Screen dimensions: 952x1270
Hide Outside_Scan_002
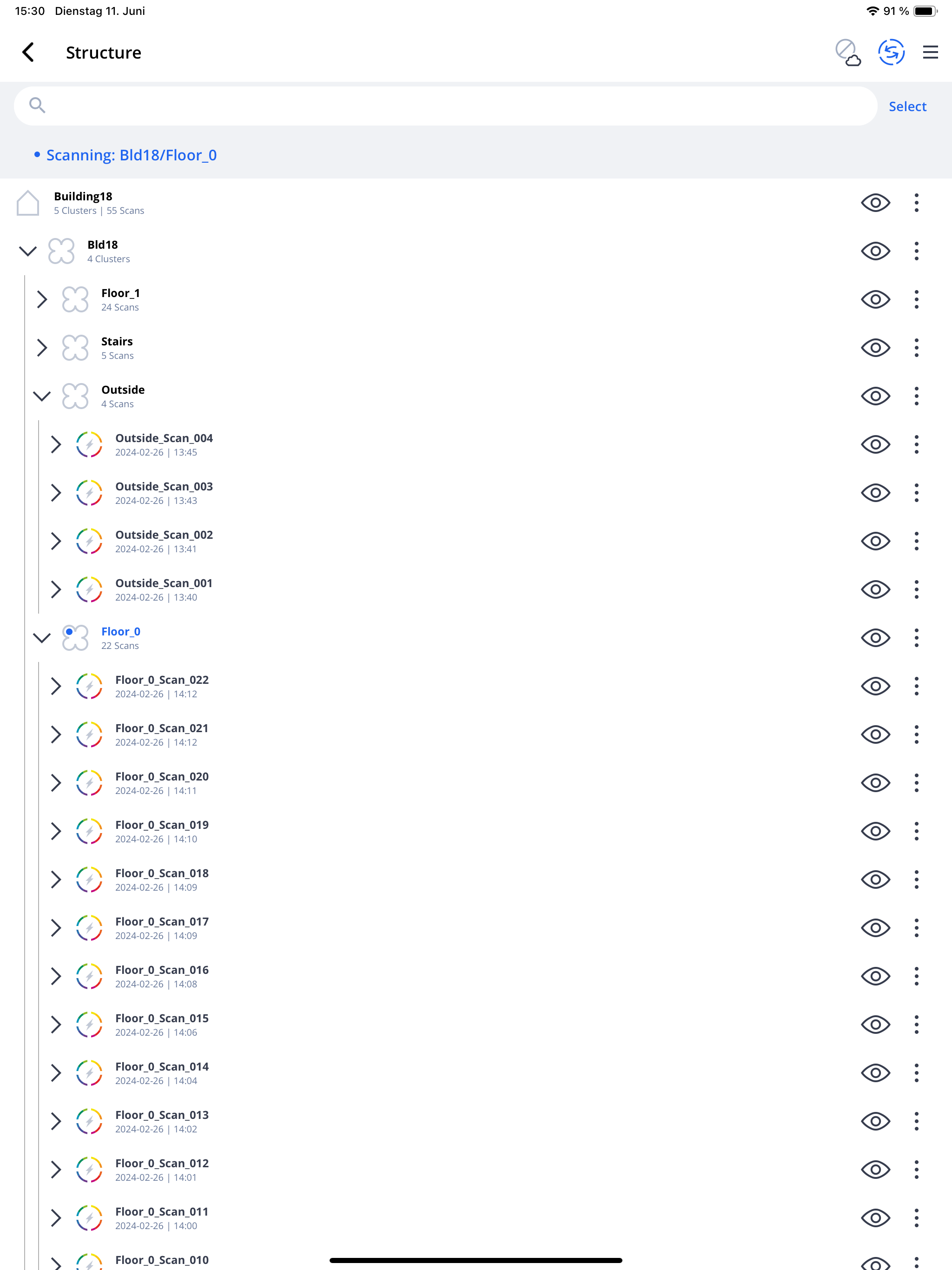click(875, 541)
